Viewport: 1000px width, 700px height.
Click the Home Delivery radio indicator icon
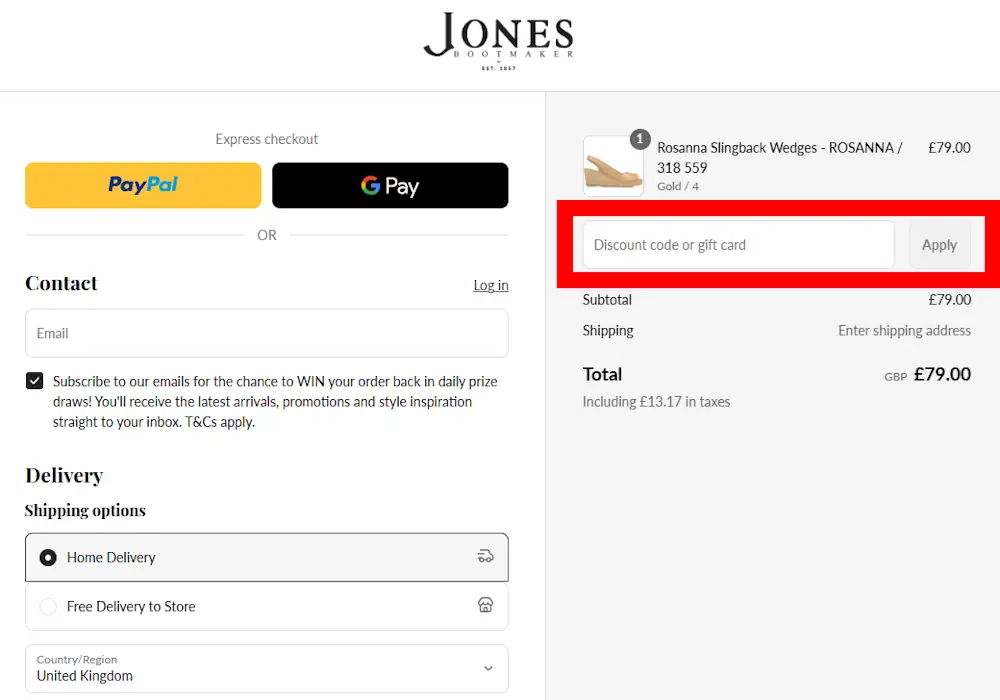point(48,557)
